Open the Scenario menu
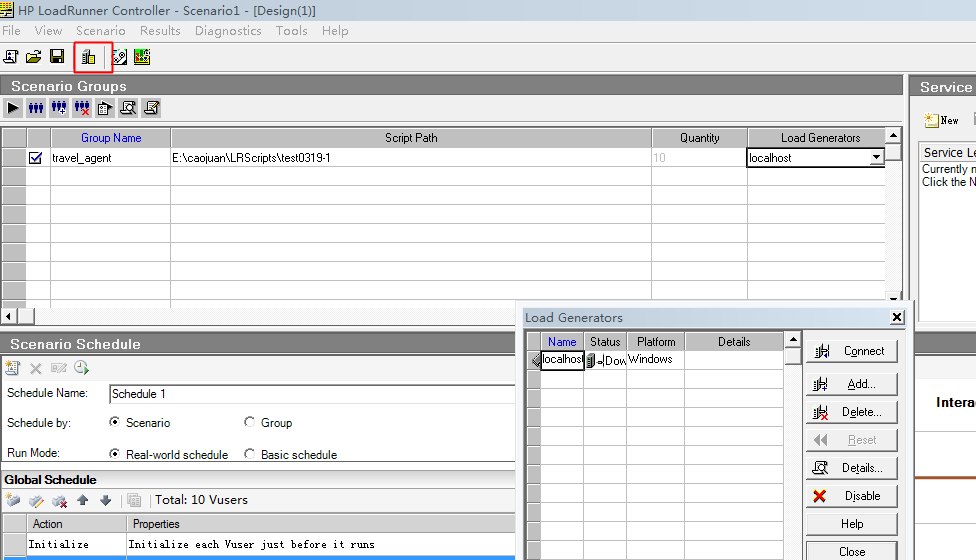The width and height of the screenshot is (976, 560). (x=100, y=30)
